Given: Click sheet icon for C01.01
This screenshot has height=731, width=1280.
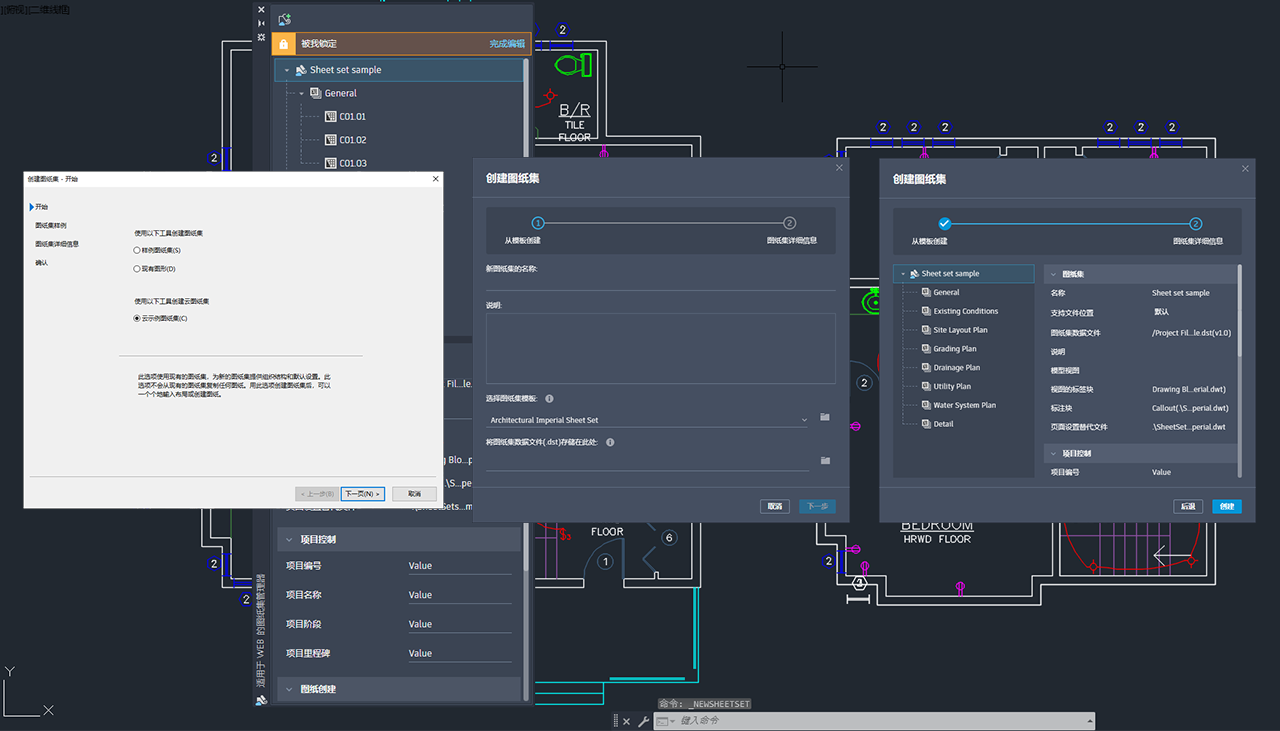Looking at the screenshot, I should [331, 117].
